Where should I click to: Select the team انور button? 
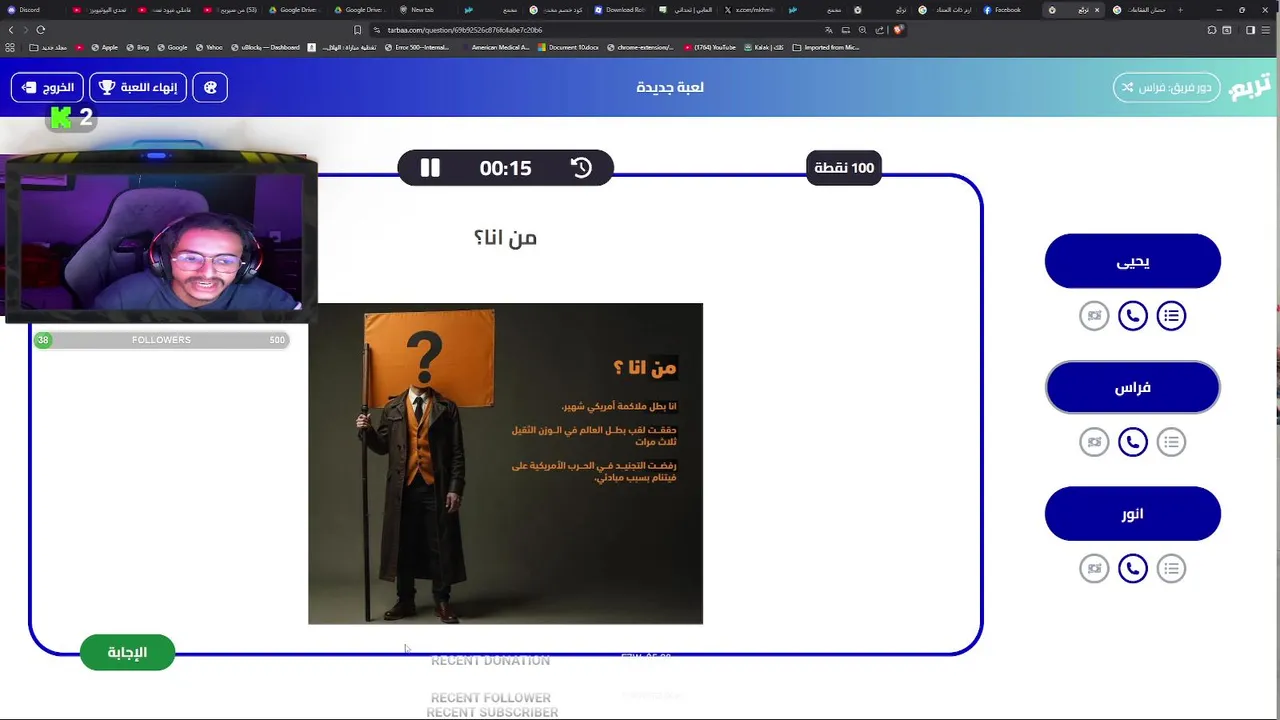point(1133,514)
